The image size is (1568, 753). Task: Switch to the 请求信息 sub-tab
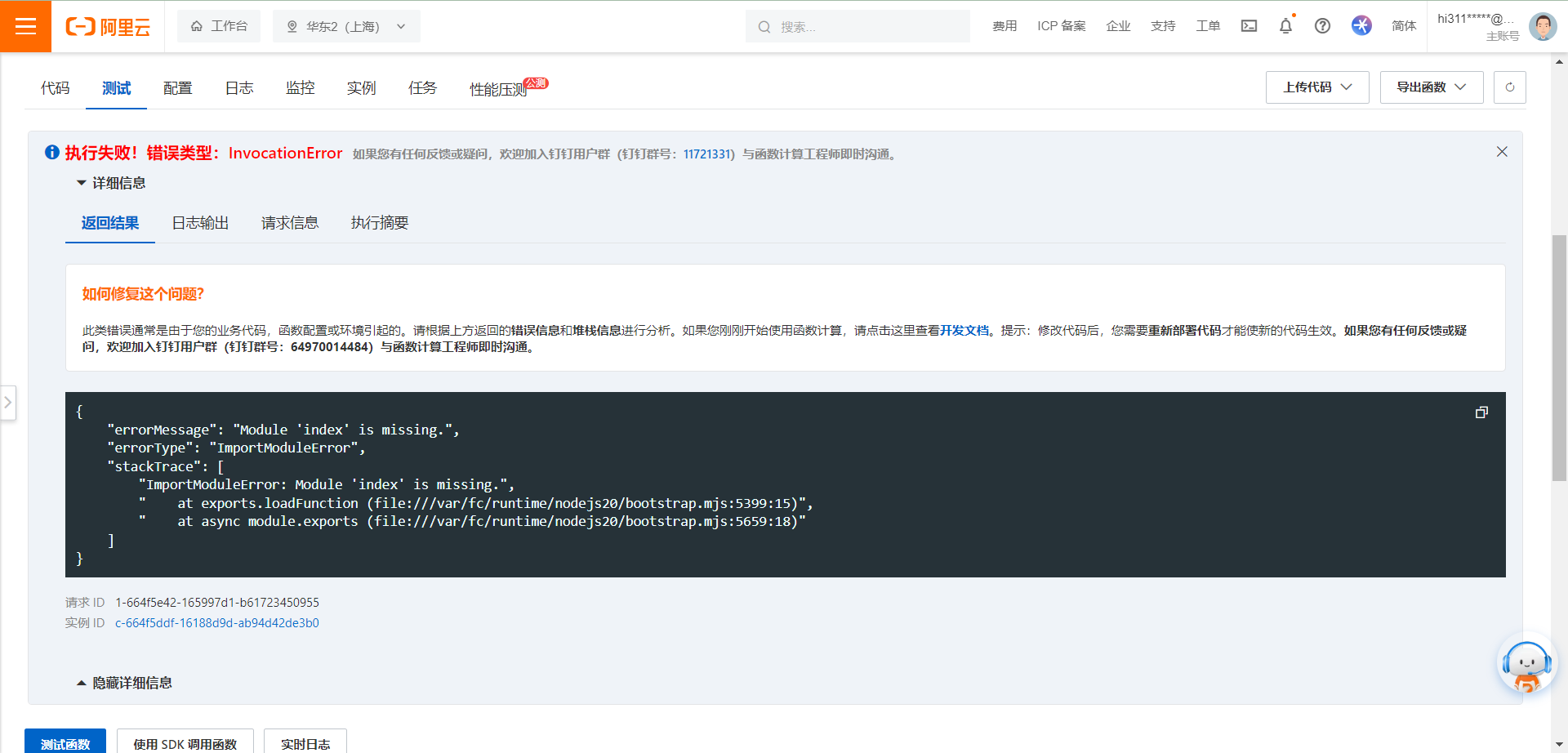click(x=290, y=223)
